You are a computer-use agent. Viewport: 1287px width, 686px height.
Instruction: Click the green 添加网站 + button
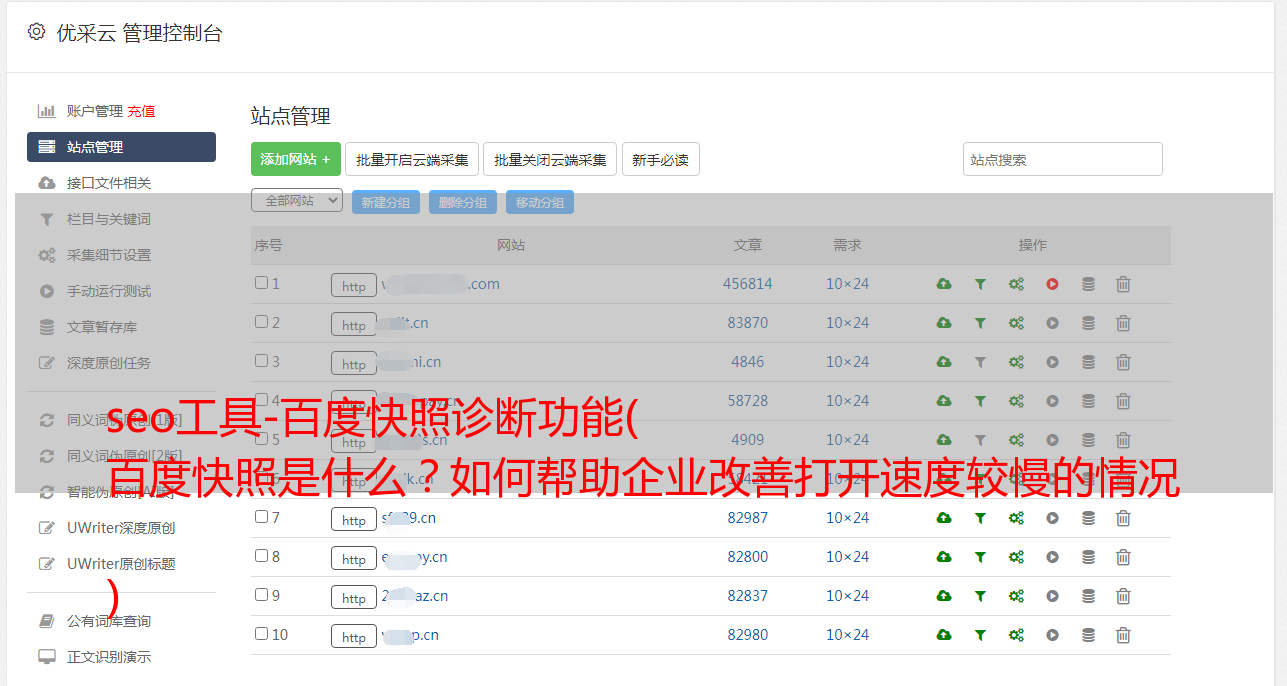pyautogui.click(x=296, y=159)
